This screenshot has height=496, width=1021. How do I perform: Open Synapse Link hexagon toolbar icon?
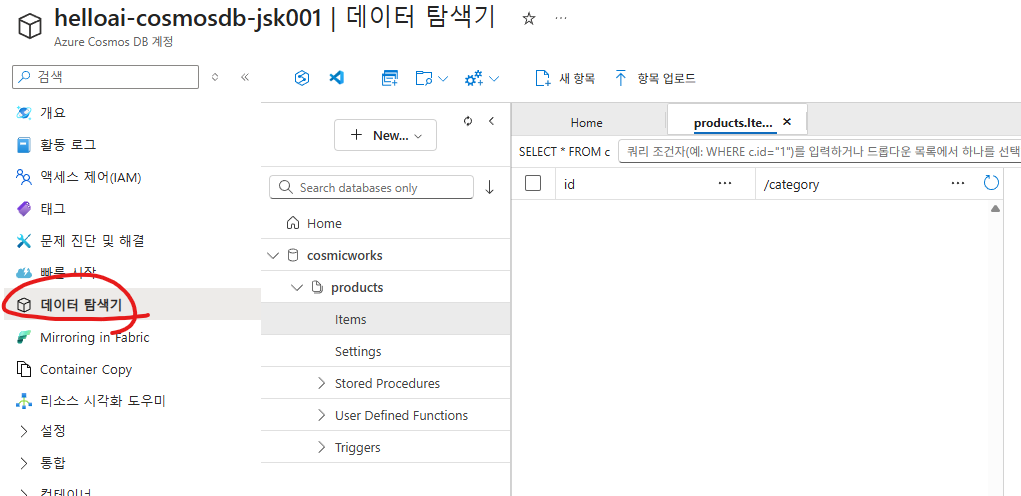(301, 79)
